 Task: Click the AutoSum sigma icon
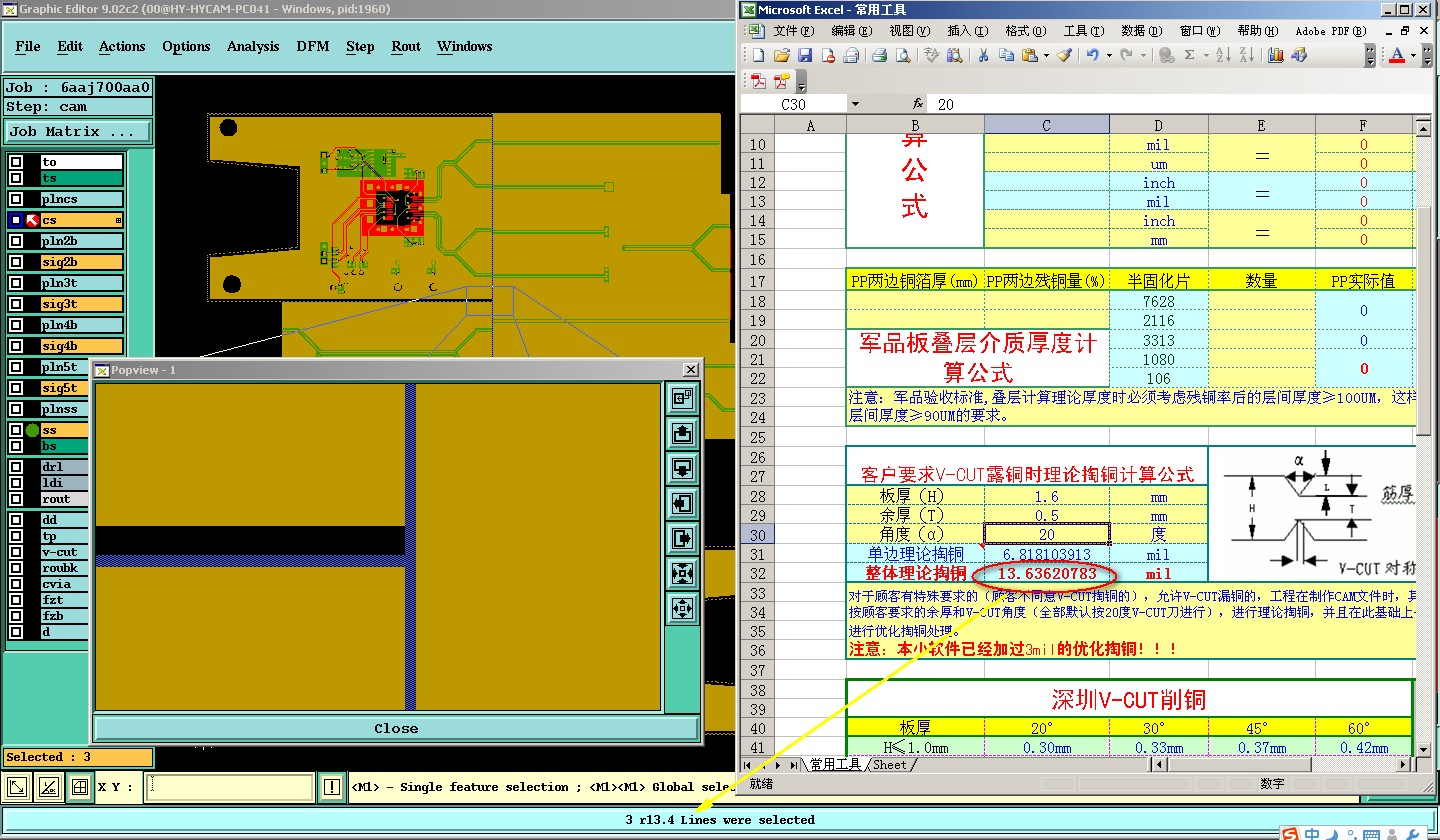1189,56
